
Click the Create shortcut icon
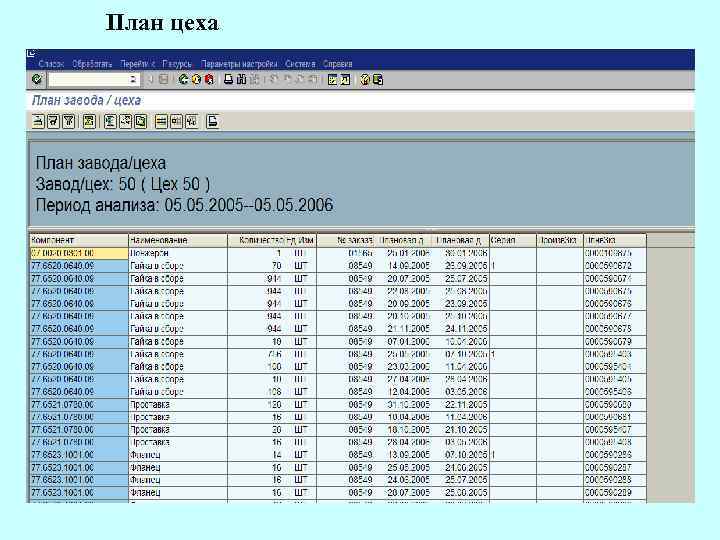coord(345,79)
